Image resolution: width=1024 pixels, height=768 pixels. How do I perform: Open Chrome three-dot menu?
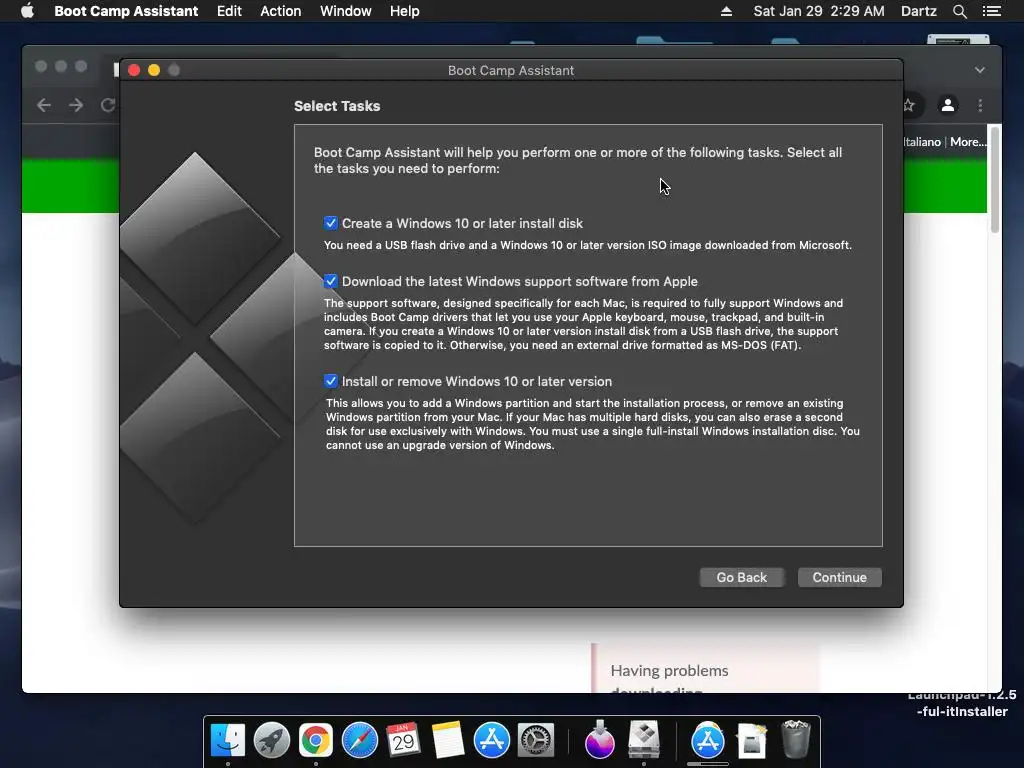[x=980, y=105]
